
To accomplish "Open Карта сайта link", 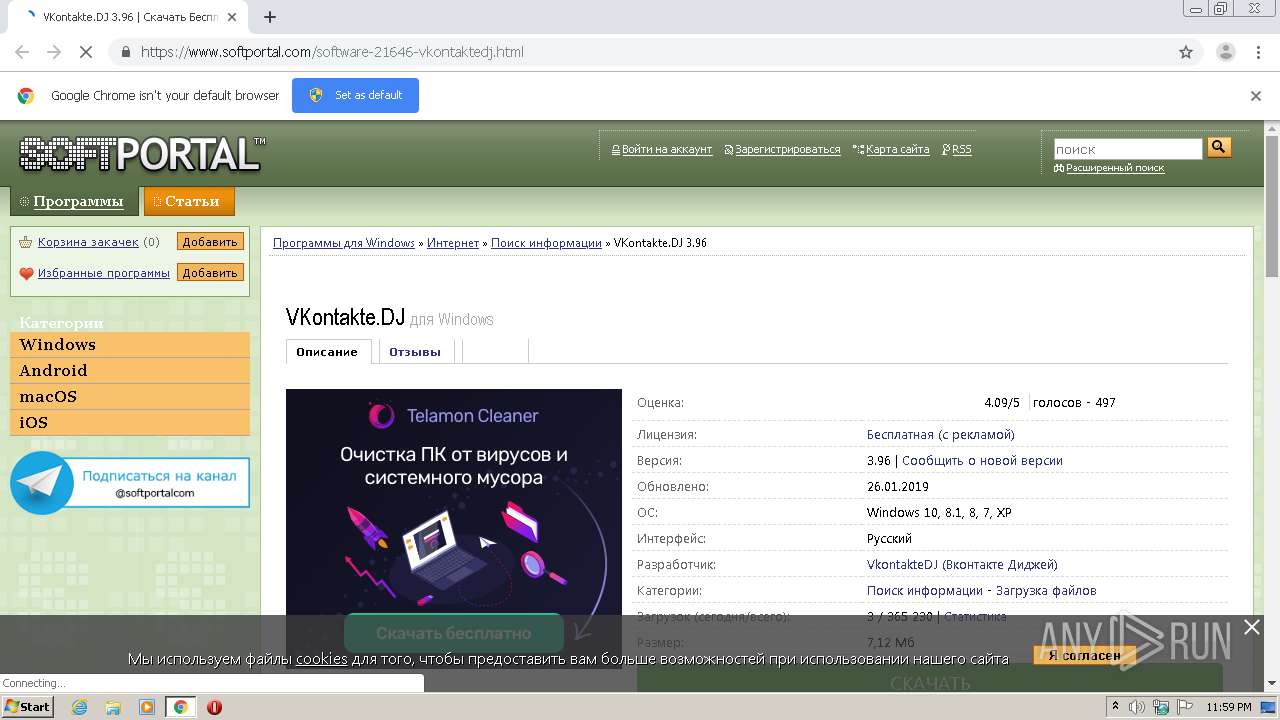I will pos(897,149).
